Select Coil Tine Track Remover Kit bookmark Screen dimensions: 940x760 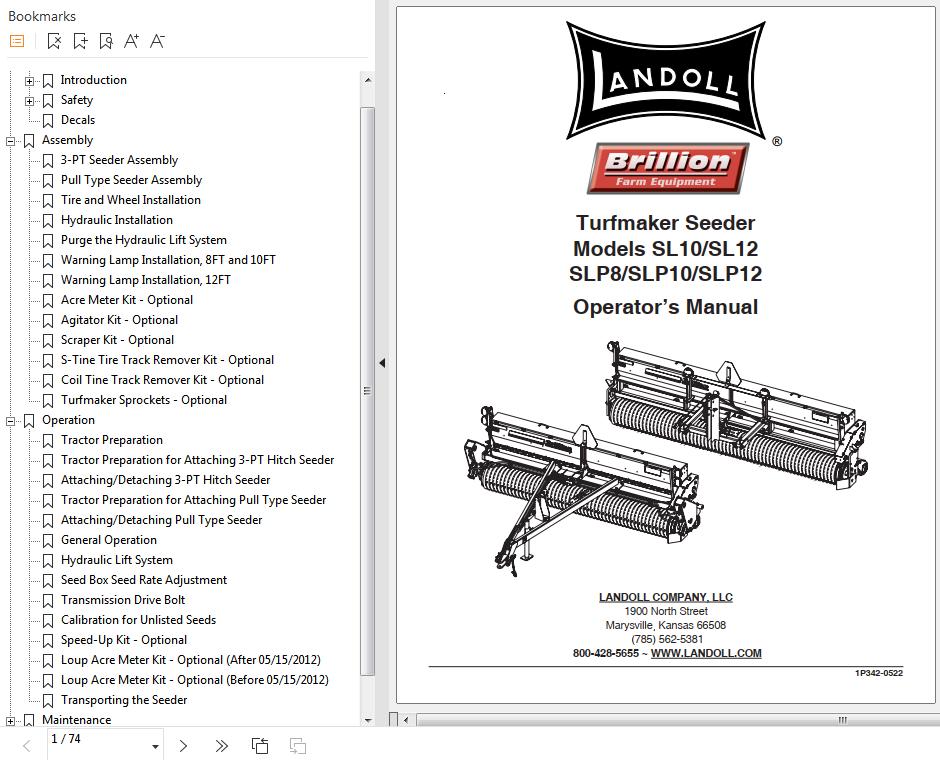click(162, 380)
